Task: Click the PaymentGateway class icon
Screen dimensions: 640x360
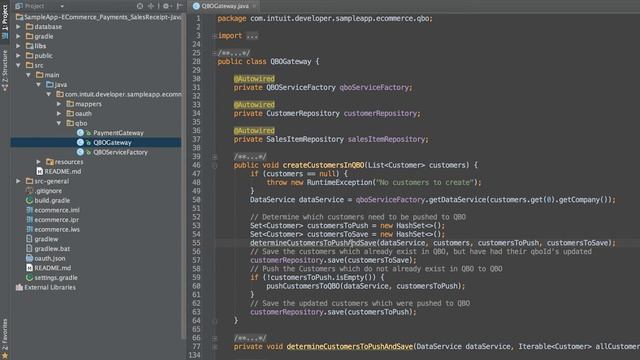Action: [x=80, y=133]
